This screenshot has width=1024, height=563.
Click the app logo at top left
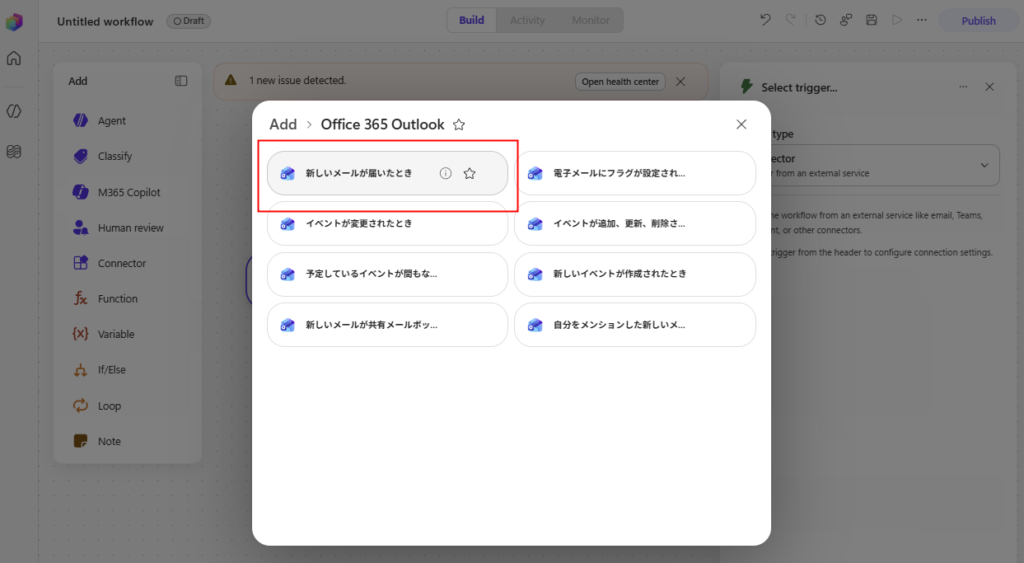click(x=14, y=22)
